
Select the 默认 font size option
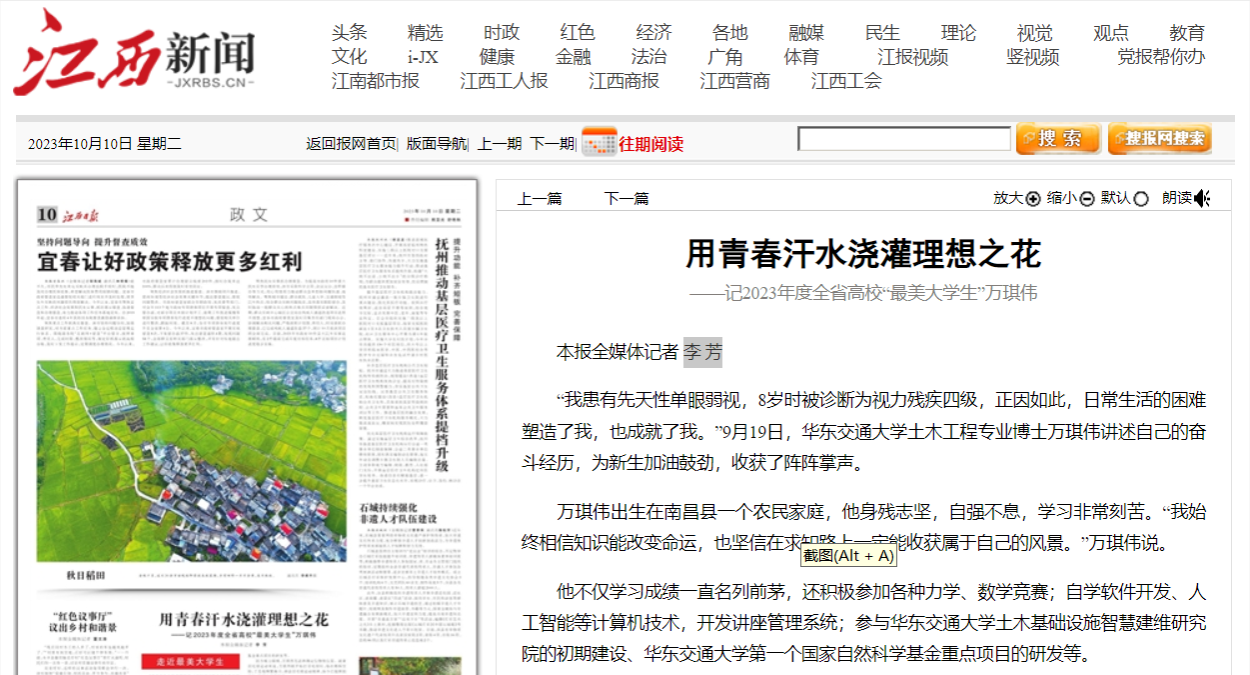click(x=1141, y=199)
